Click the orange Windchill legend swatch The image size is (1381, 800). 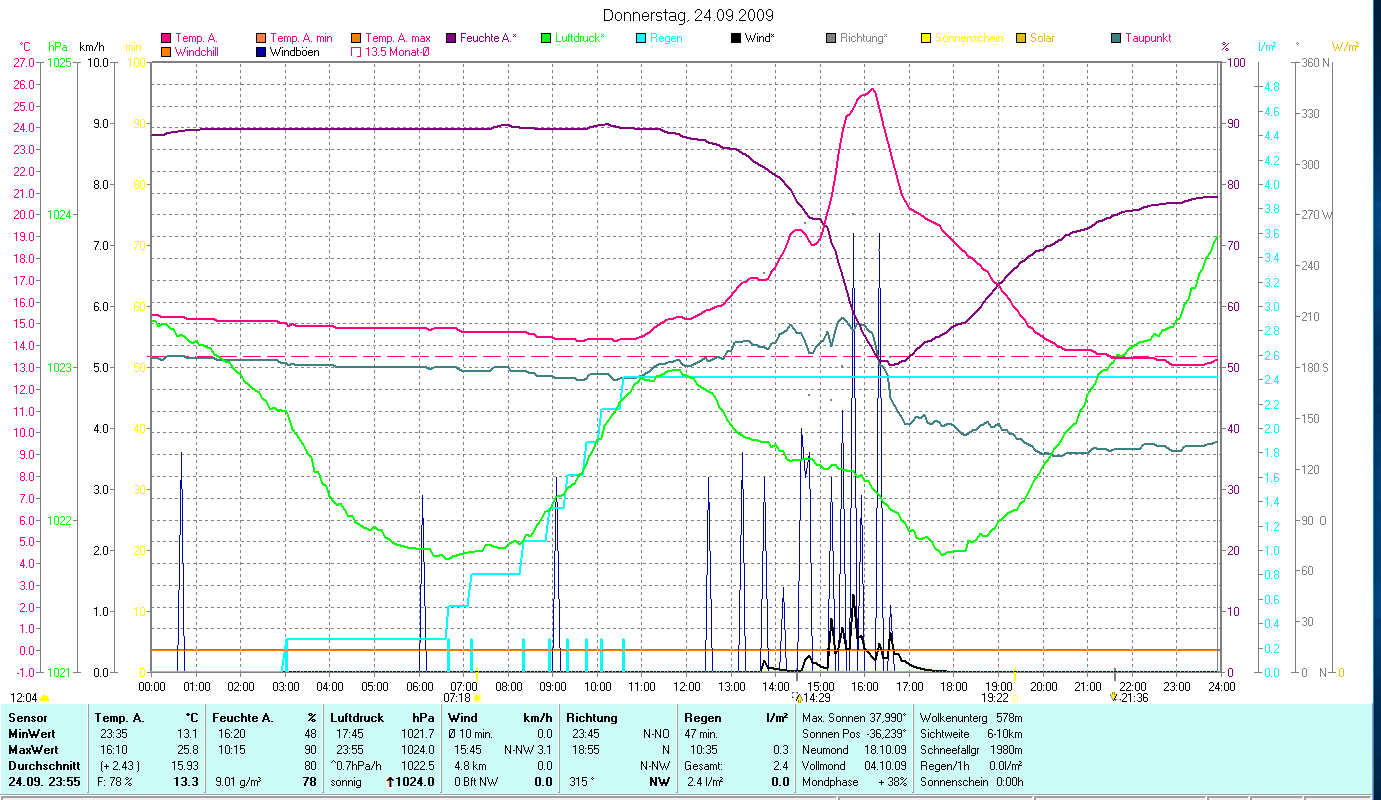point(165,51)
